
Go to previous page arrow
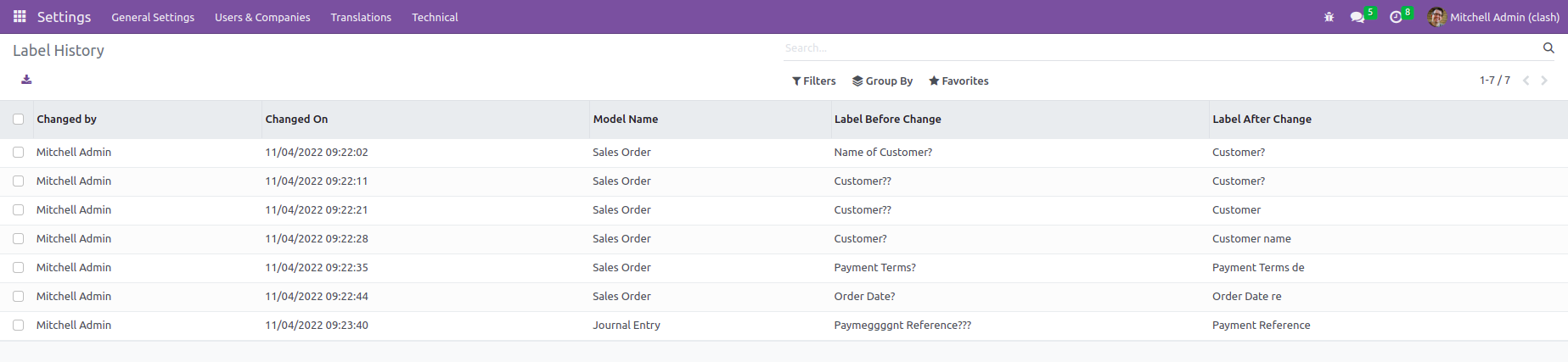coord(1526,81)
